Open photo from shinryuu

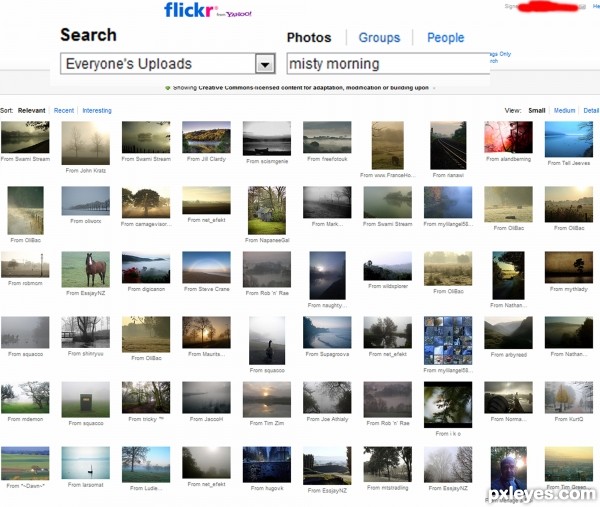tap(86, 332)
